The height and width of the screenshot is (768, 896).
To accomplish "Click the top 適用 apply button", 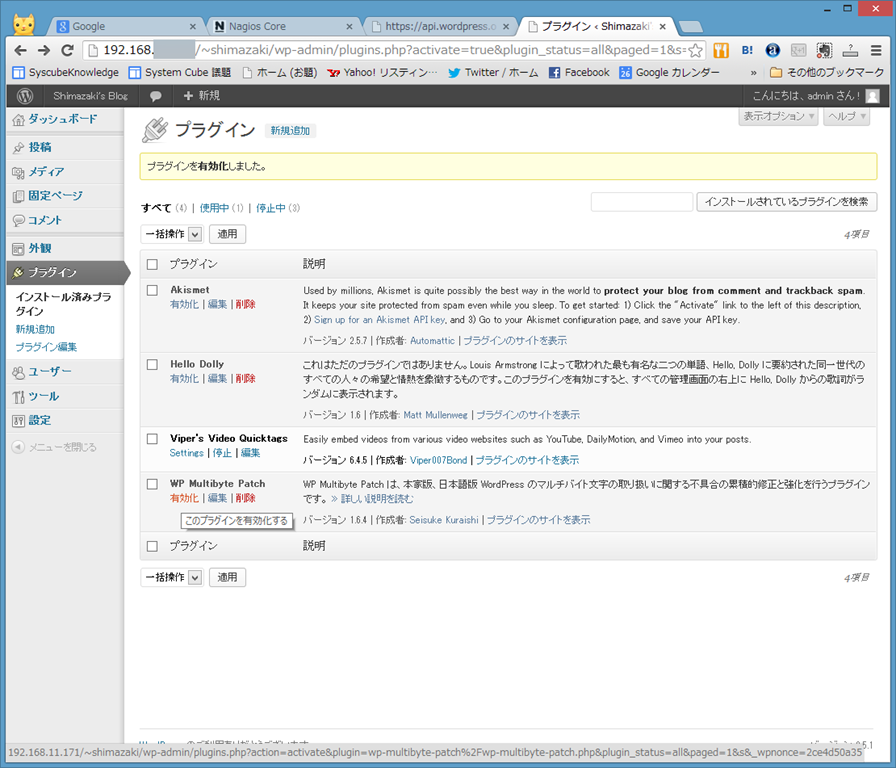I will (x=227, y=234).
